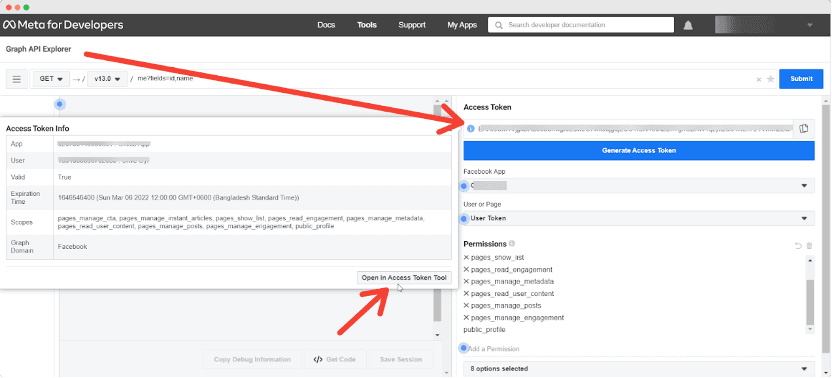Click the Search developer documentation field
Viewport: 832px width, 378px height.
coord(581,25)
